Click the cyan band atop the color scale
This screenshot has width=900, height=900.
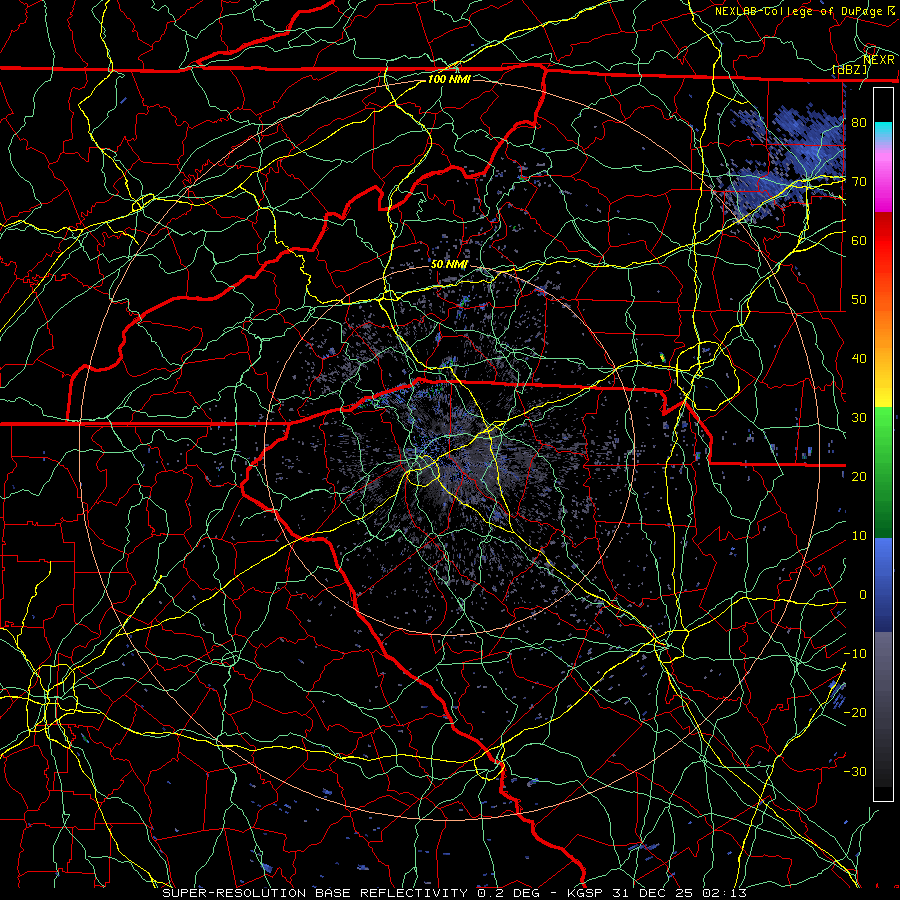883,129
